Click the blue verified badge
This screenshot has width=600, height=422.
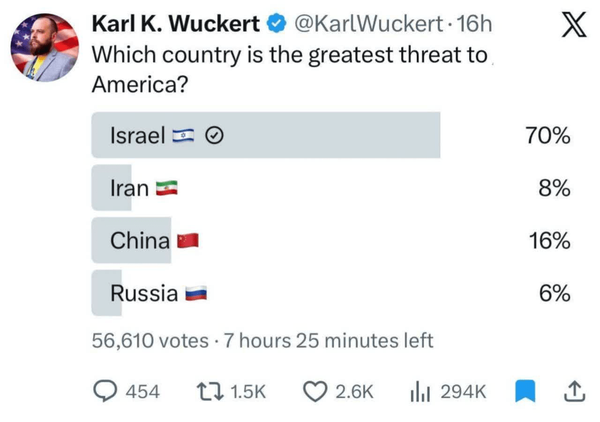click(x=276, y=24)
